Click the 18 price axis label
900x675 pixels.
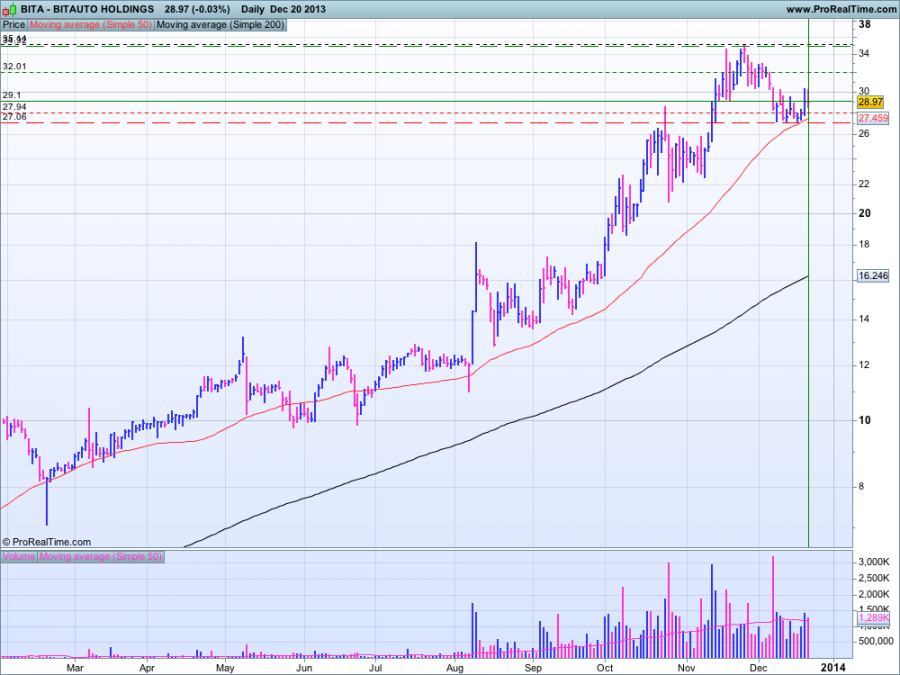[864, 245]
